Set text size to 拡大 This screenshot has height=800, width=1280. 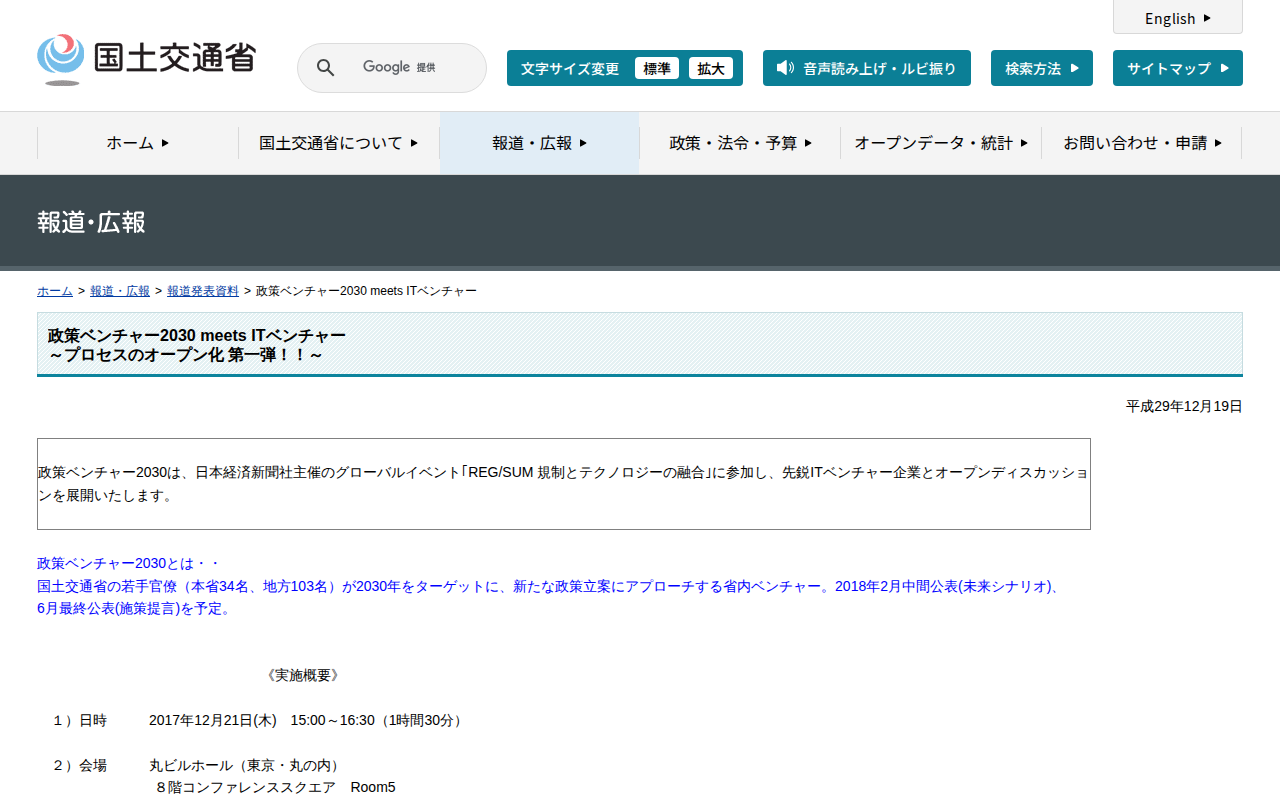pos(711,68)
